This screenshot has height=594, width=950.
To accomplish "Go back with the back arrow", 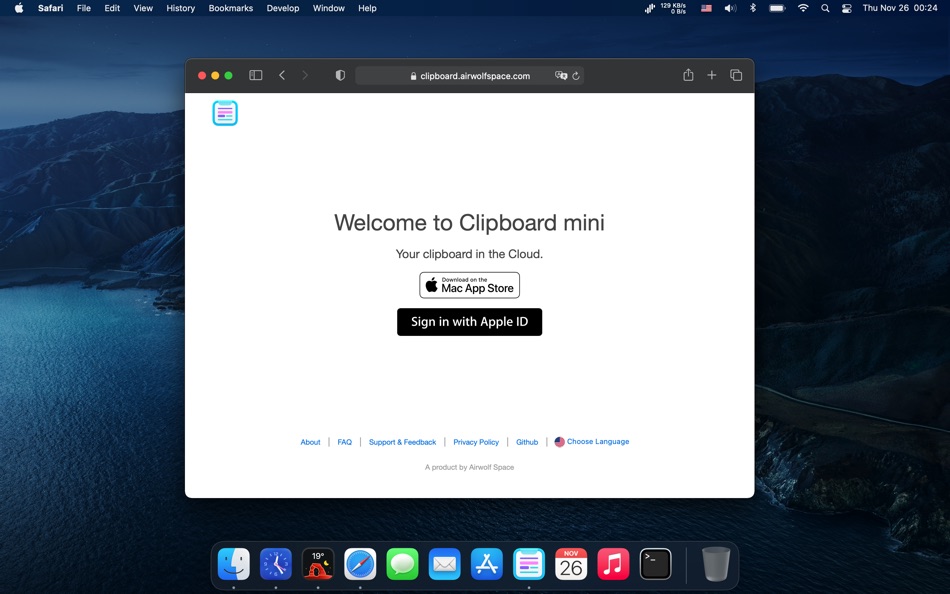I will coord(282,75).
